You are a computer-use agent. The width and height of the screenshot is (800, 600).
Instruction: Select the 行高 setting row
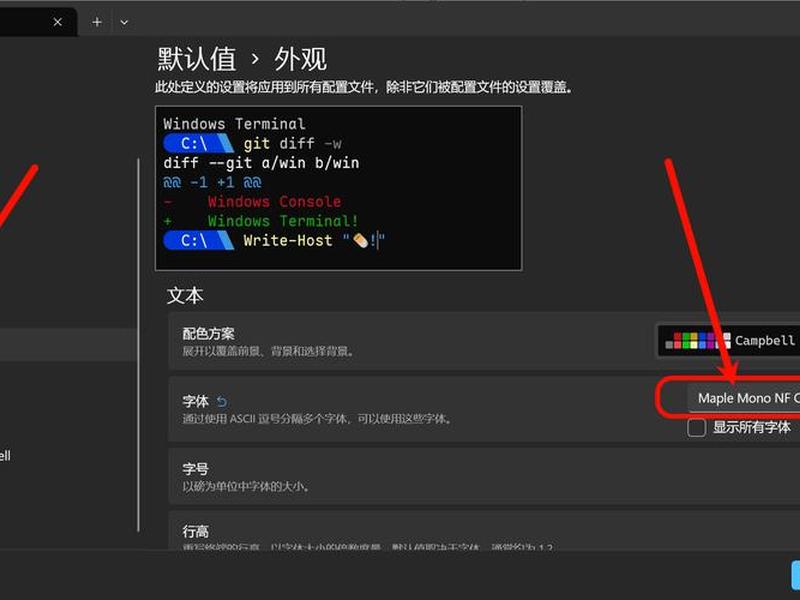[x=484, y=531]
